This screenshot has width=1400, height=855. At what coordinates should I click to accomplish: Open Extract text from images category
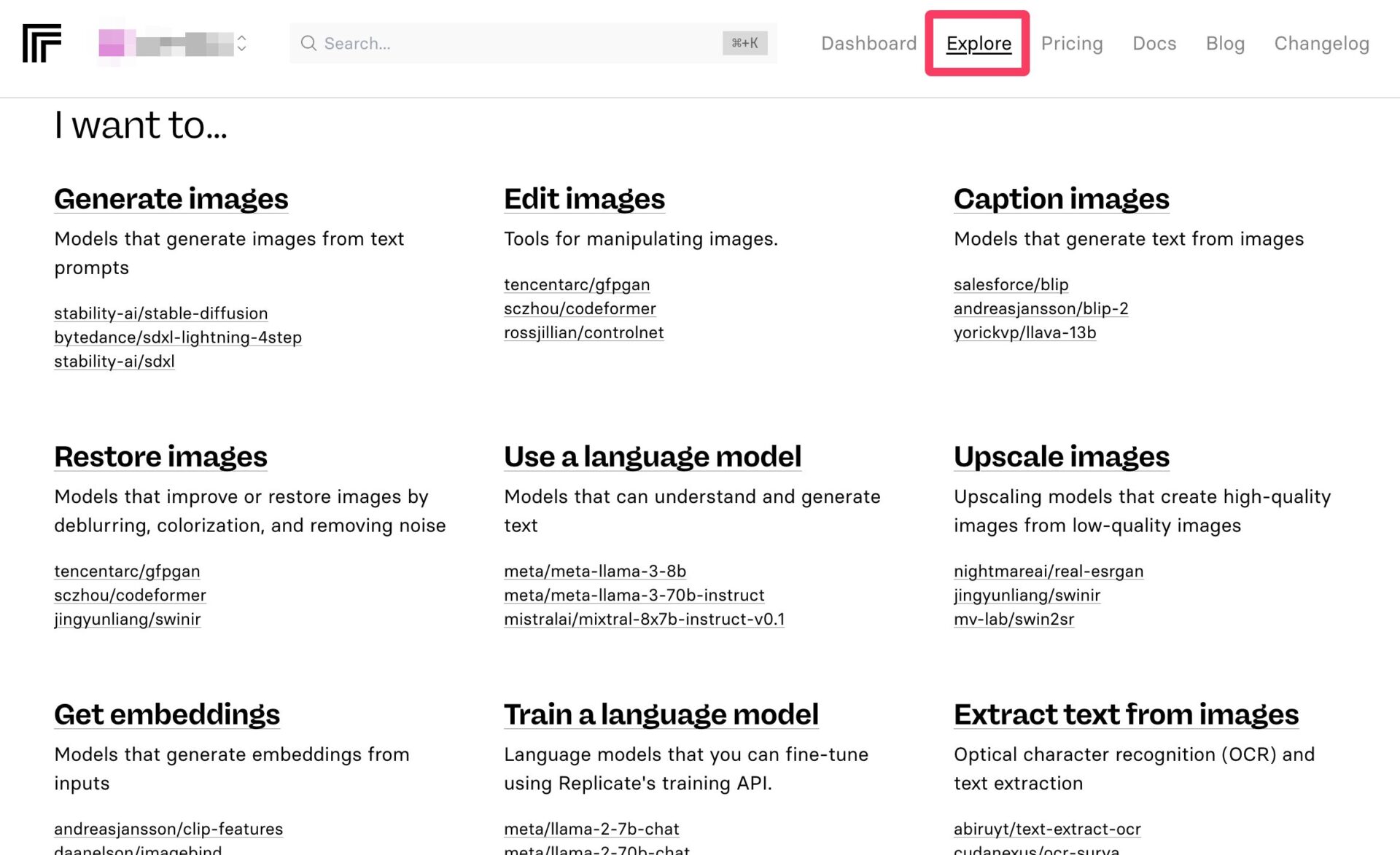pyautogui.click(x=1125, y=714)
